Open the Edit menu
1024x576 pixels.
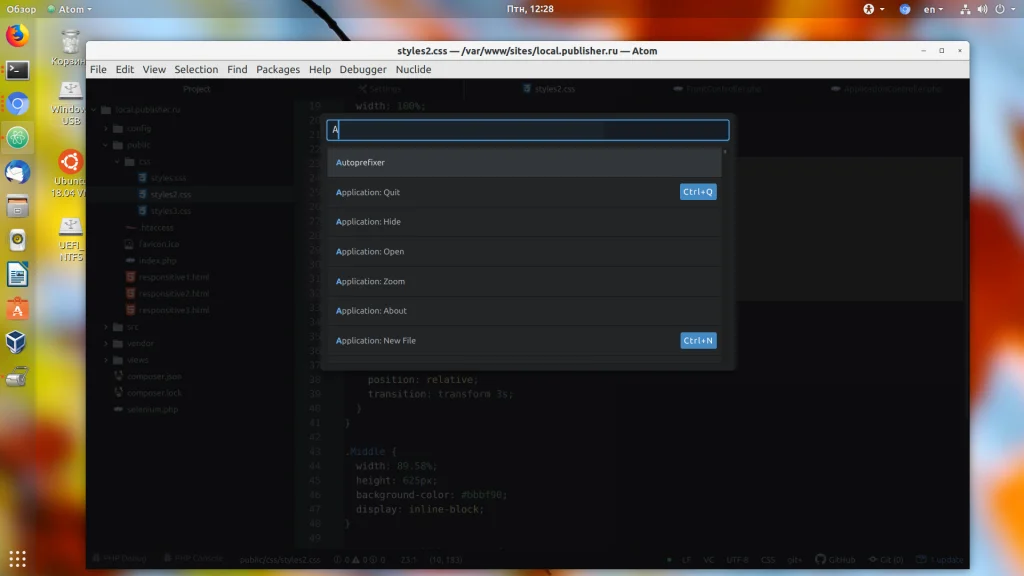coord(125,69)
